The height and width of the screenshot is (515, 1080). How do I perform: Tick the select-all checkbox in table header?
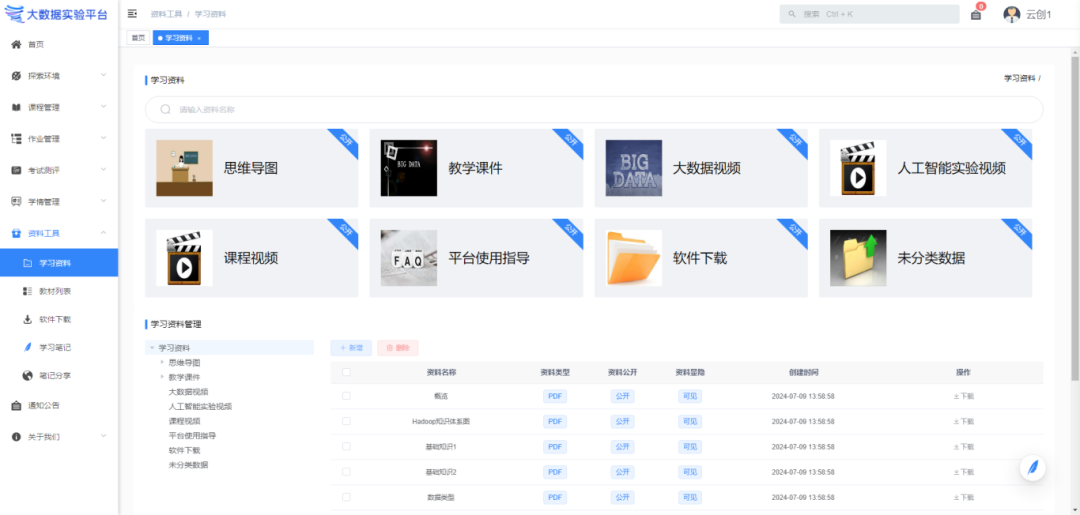click(x=346, y=372)
